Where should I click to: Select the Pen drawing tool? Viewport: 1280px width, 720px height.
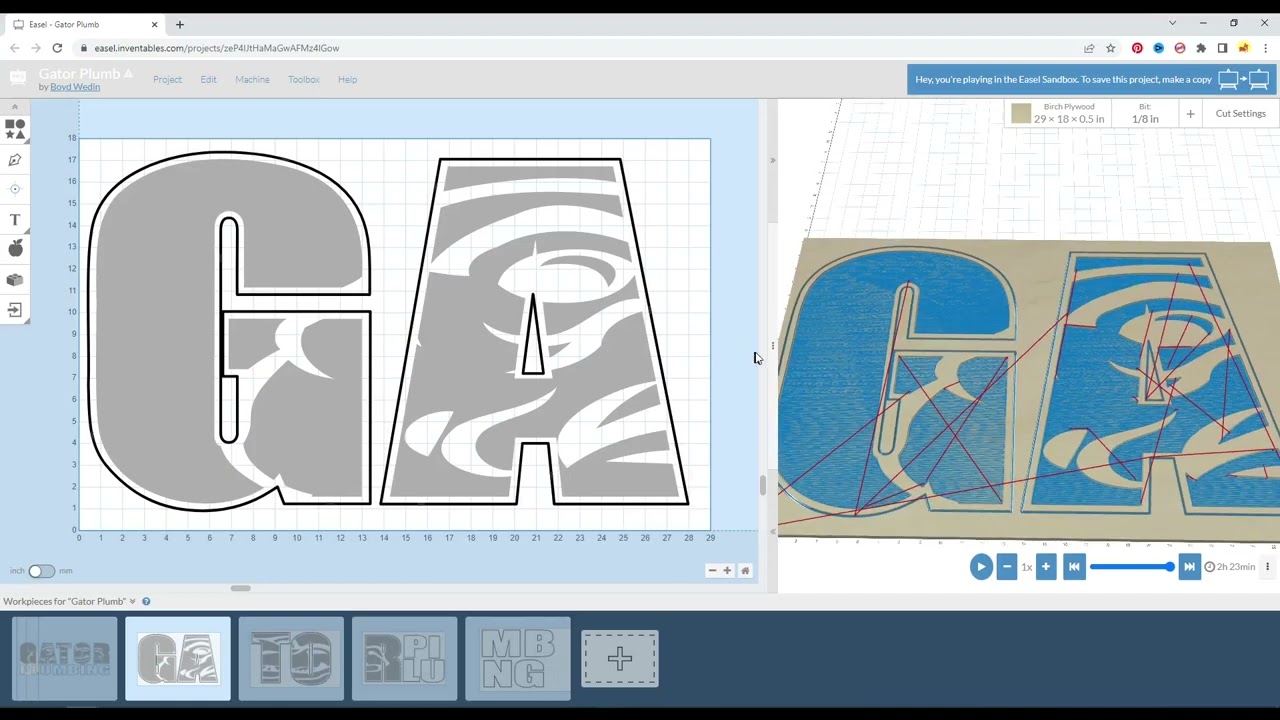[15, 160]
